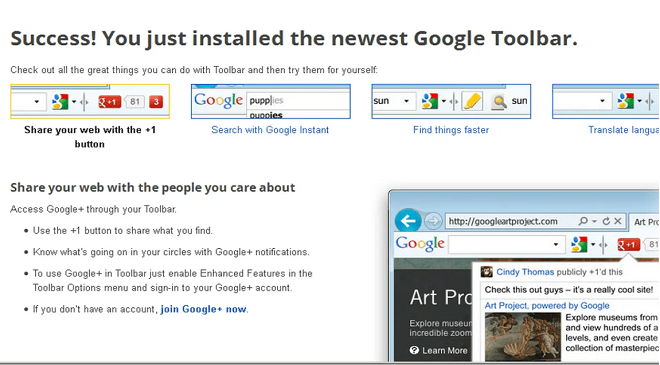The height and width of the screenshot is (365, 660).
Task: Open 'Art Project, powered by Google' link
Action: click(547, 306)
